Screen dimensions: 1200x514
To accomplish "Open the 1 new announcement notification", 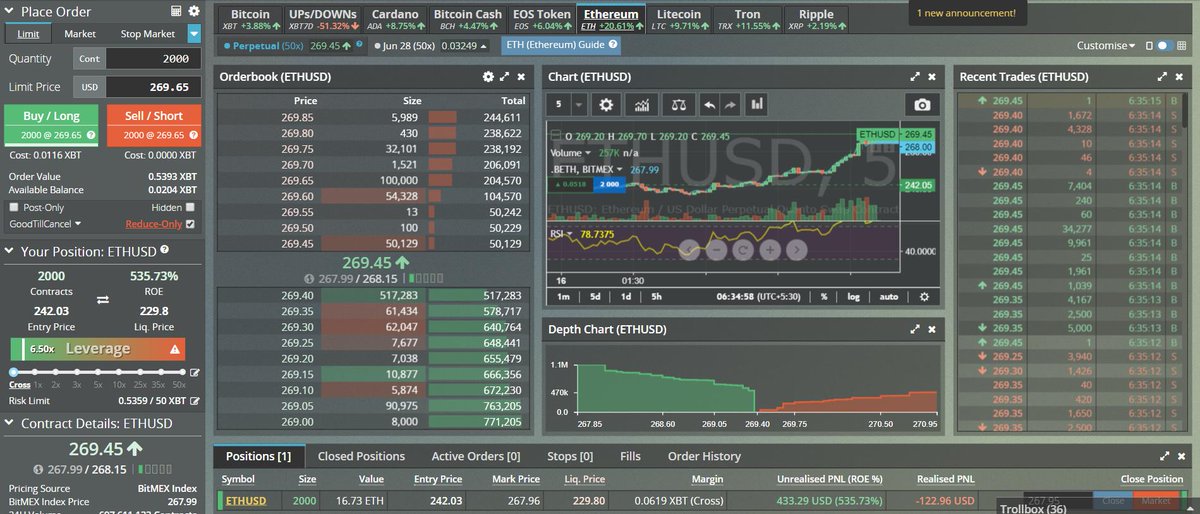I will click(966, 14).
